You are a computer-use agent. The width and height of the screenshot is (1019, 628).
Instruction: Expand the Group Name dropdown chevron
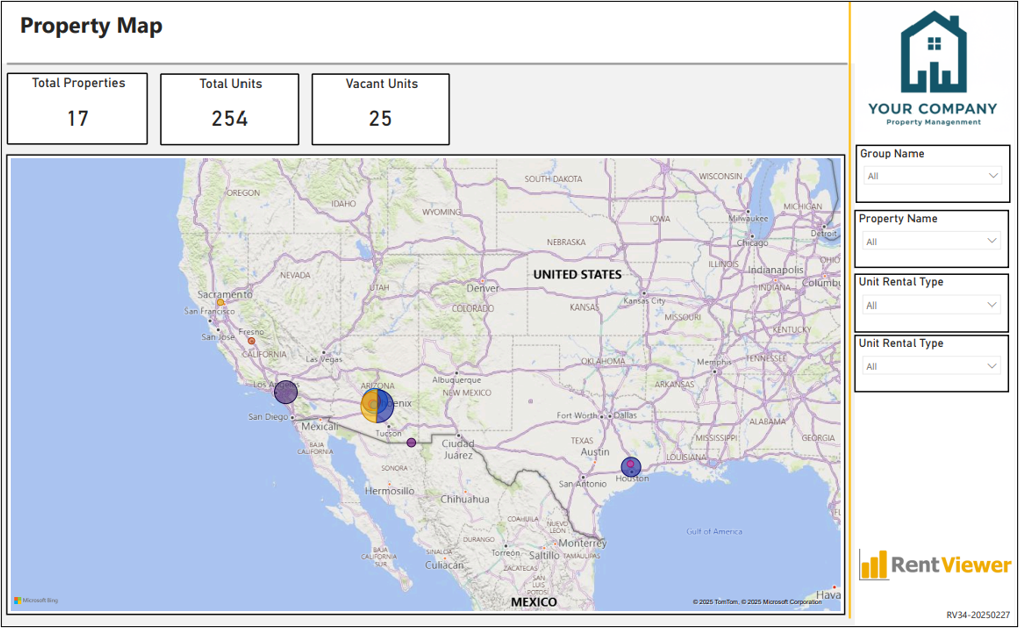coord(993,176)
